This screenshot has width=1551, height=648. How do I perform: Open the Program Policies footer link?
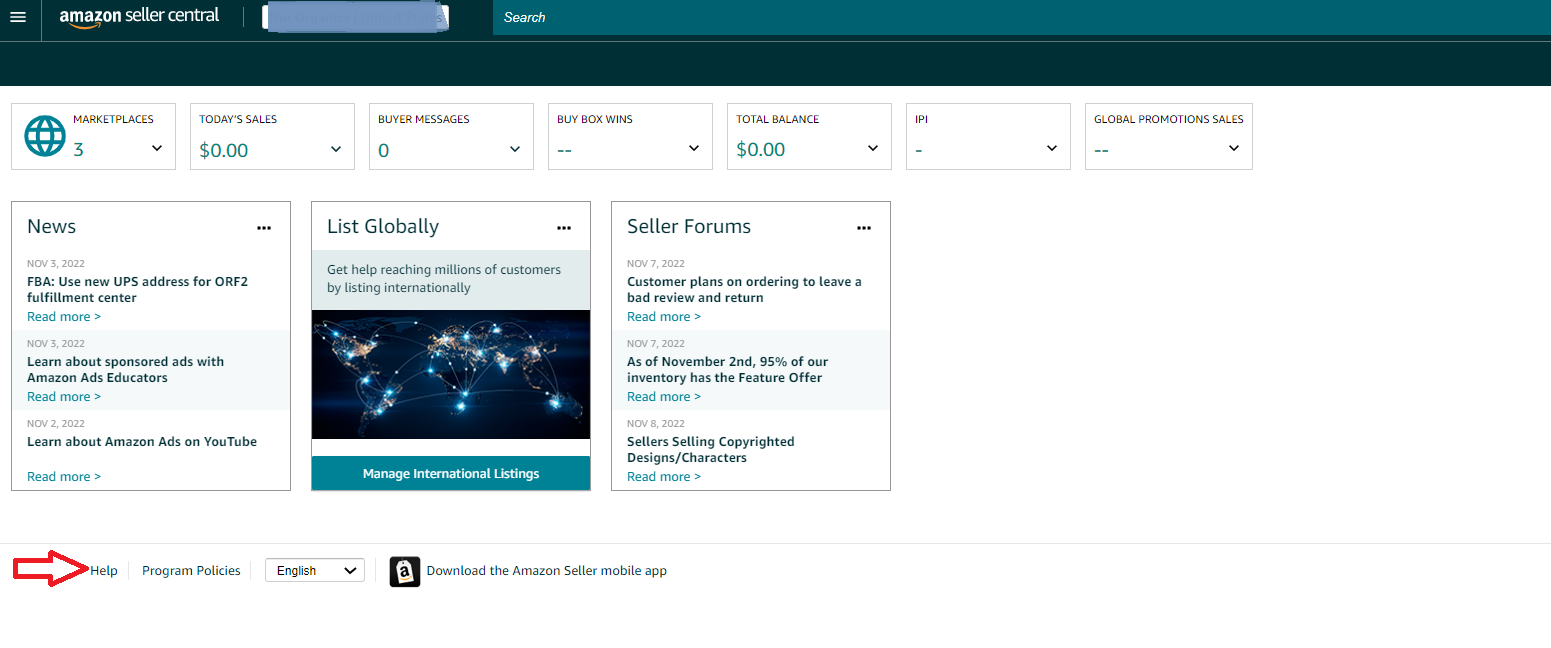tap(191, 571)
